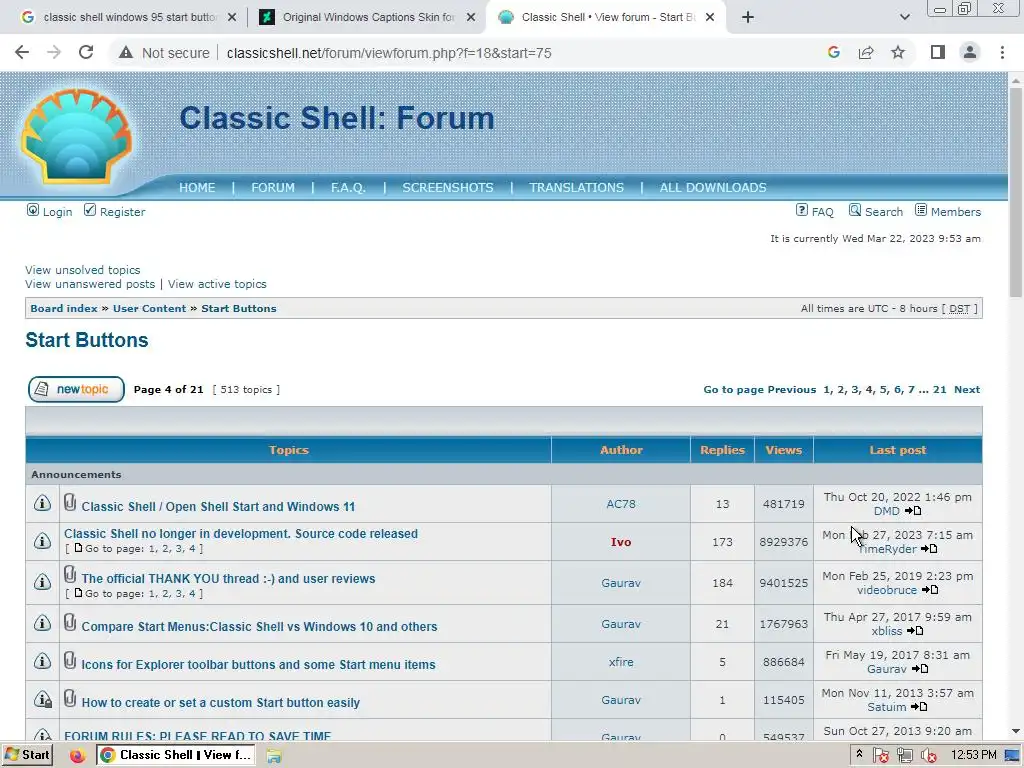Open the Search link

click(x=884, y=212)
